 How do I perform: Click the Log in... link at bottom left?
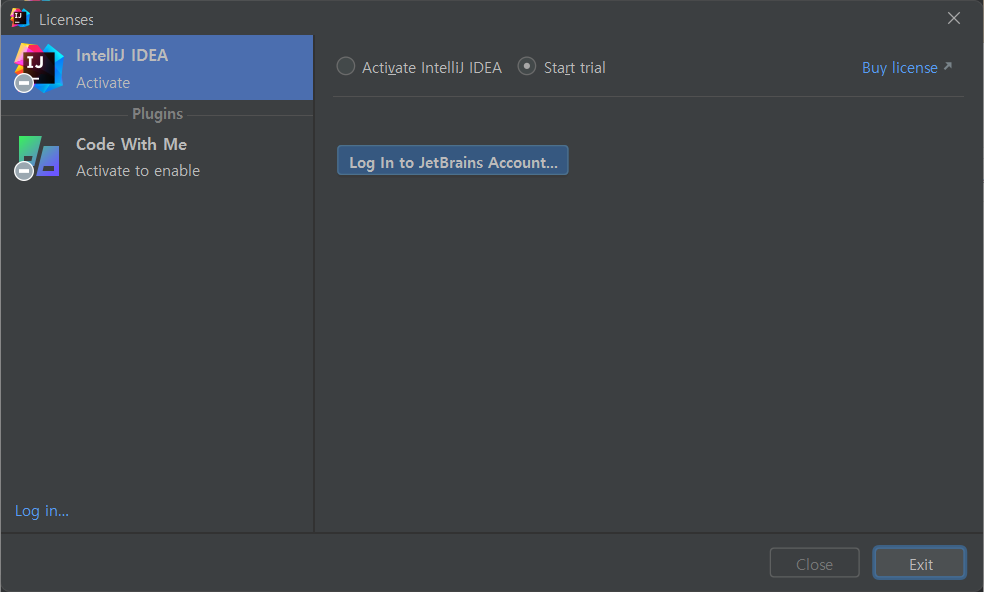click(42, 511)
